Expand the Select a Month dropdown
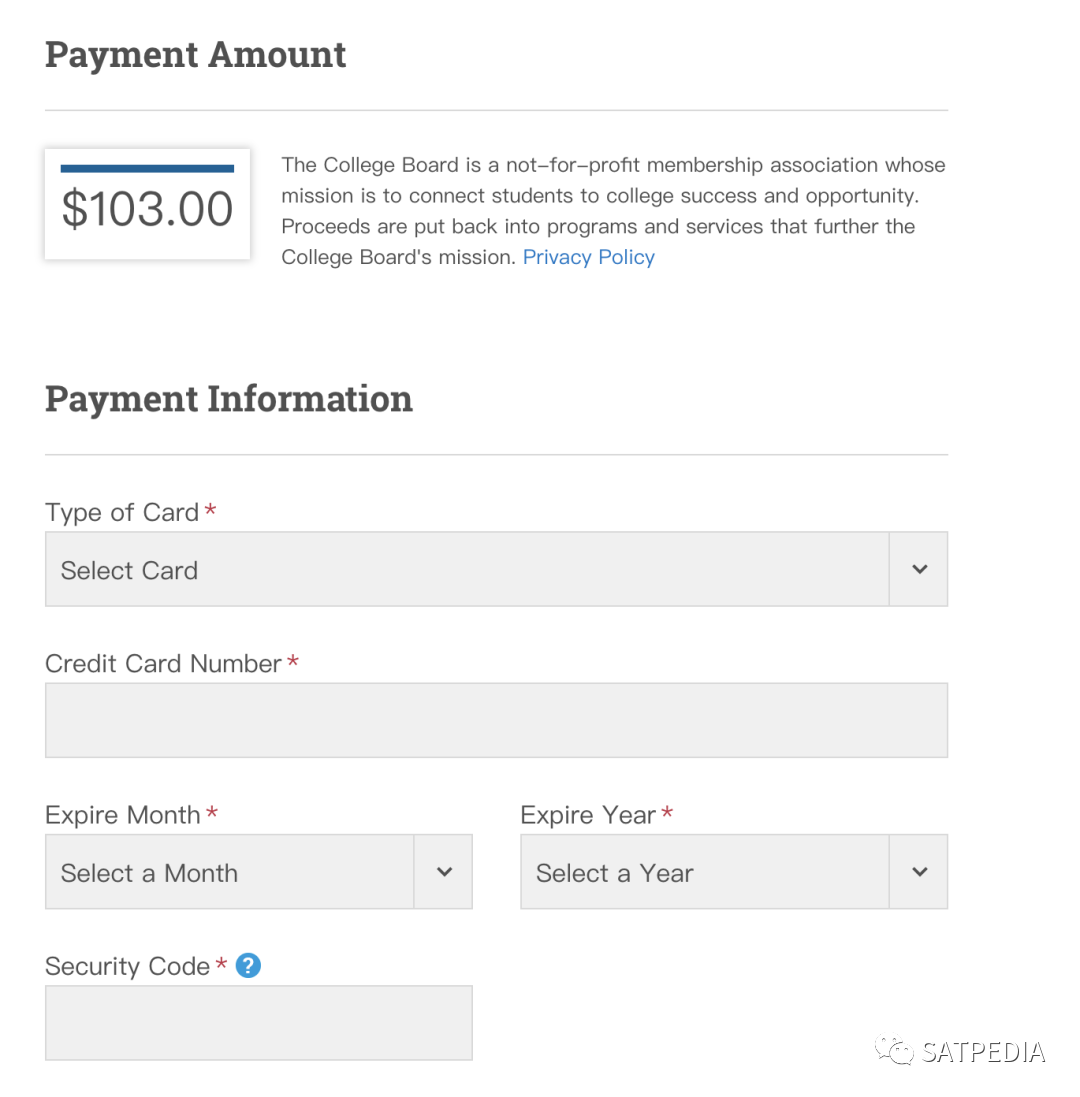Screen dimensions: 1080x1097 [230, 872]
